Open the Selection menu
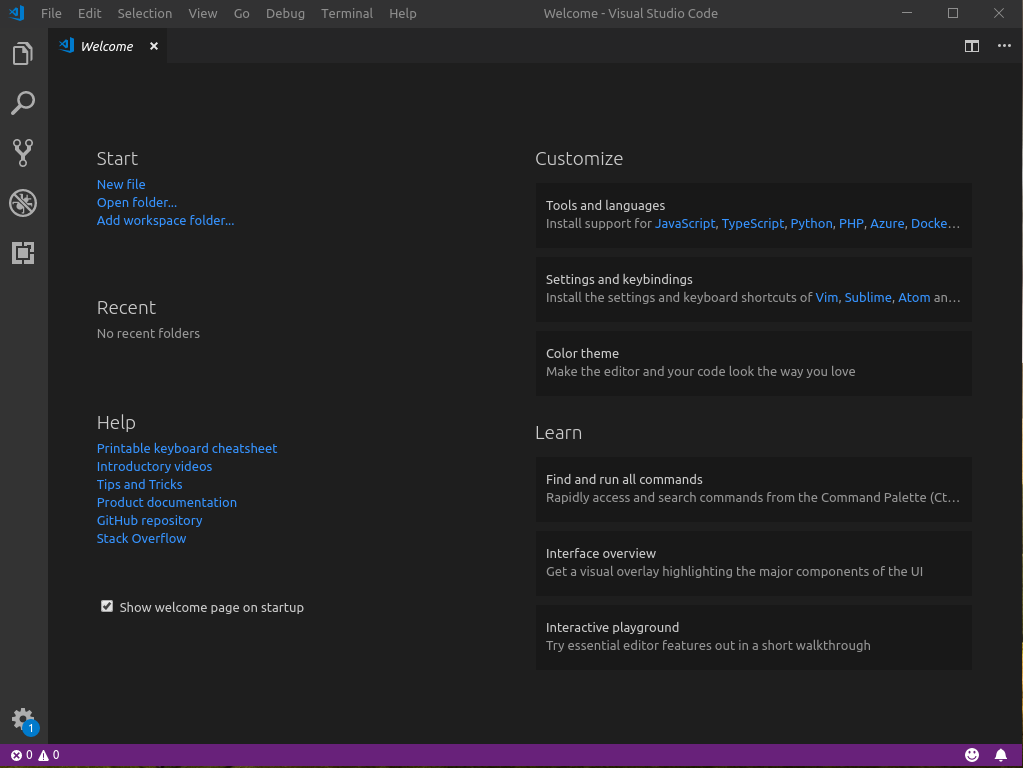1023x768 pixels. click(145, 13)
